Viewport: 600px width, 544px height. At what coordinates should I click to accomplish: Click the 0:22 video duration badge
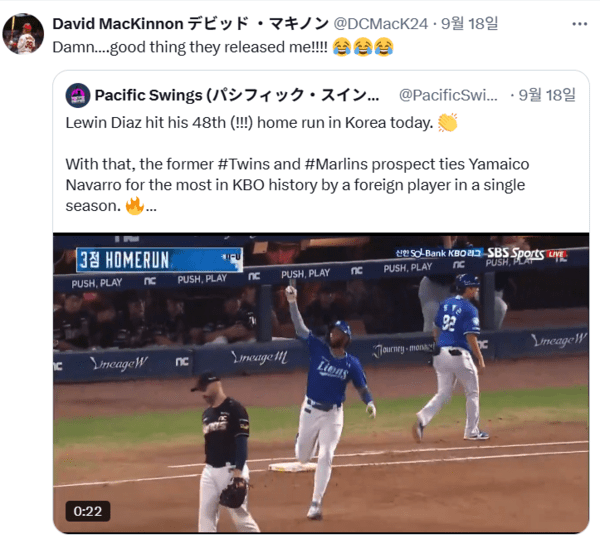pyautogui.click(x=88, y=511)
